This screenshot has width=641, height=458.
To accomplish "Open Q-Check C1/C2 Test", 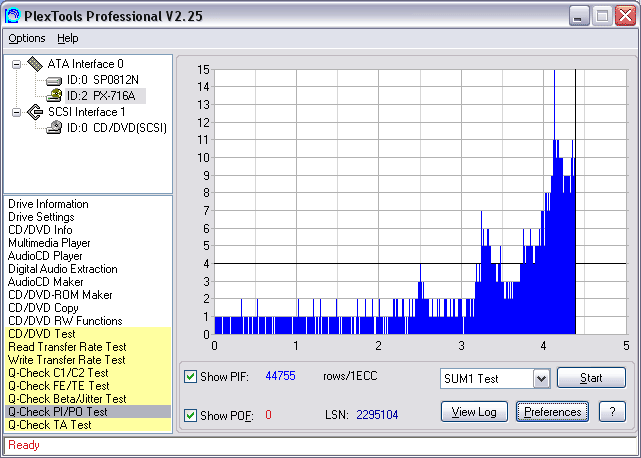I will click(58, 373).
